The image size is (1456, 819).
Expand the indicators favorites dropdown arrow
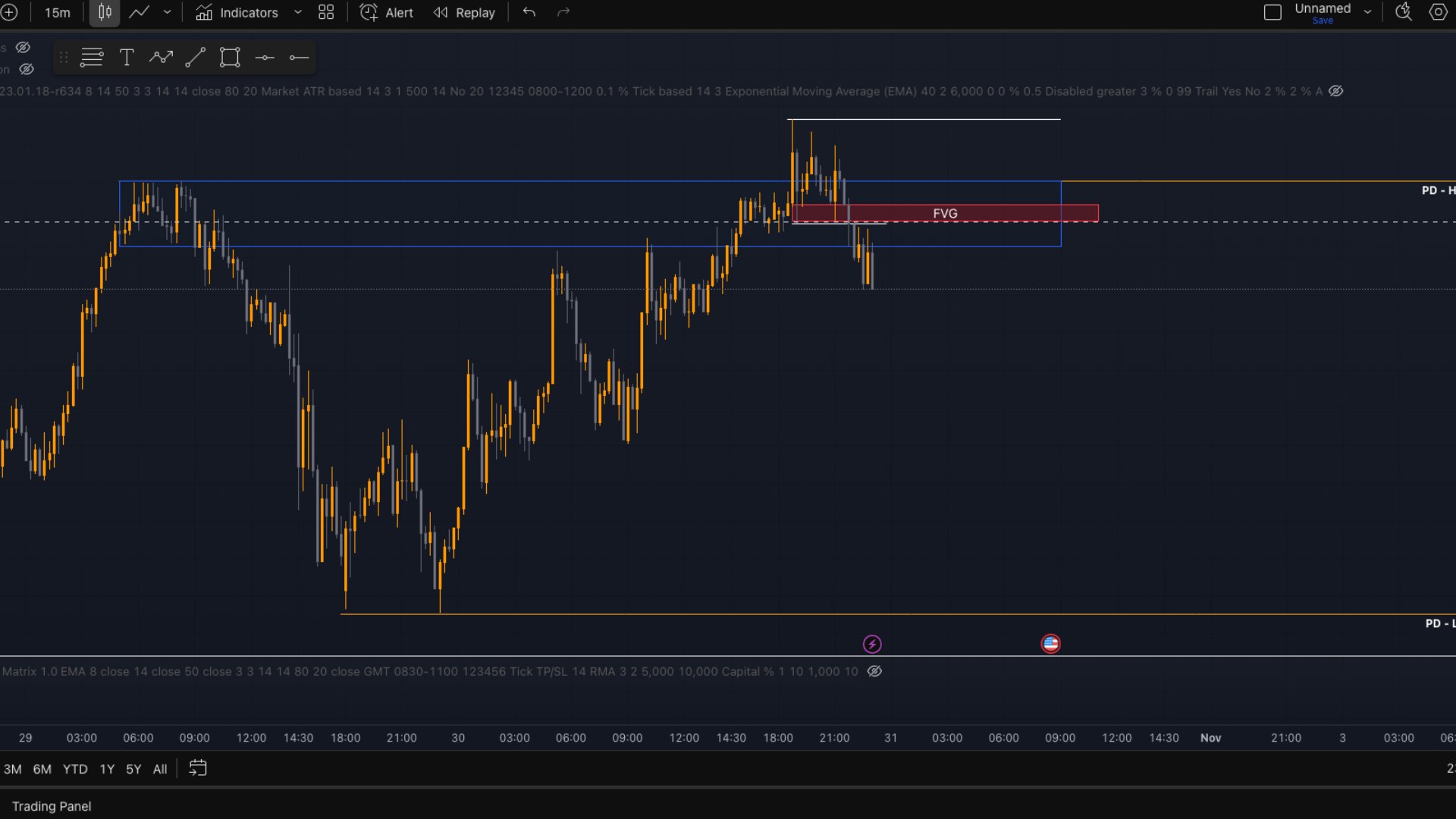(298, 13)
